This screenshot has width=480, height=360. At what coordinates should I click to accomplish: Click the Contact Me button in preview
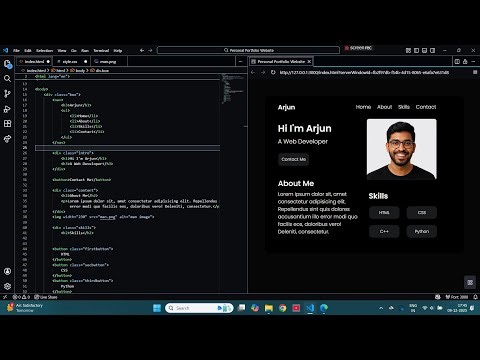[294, 159]
